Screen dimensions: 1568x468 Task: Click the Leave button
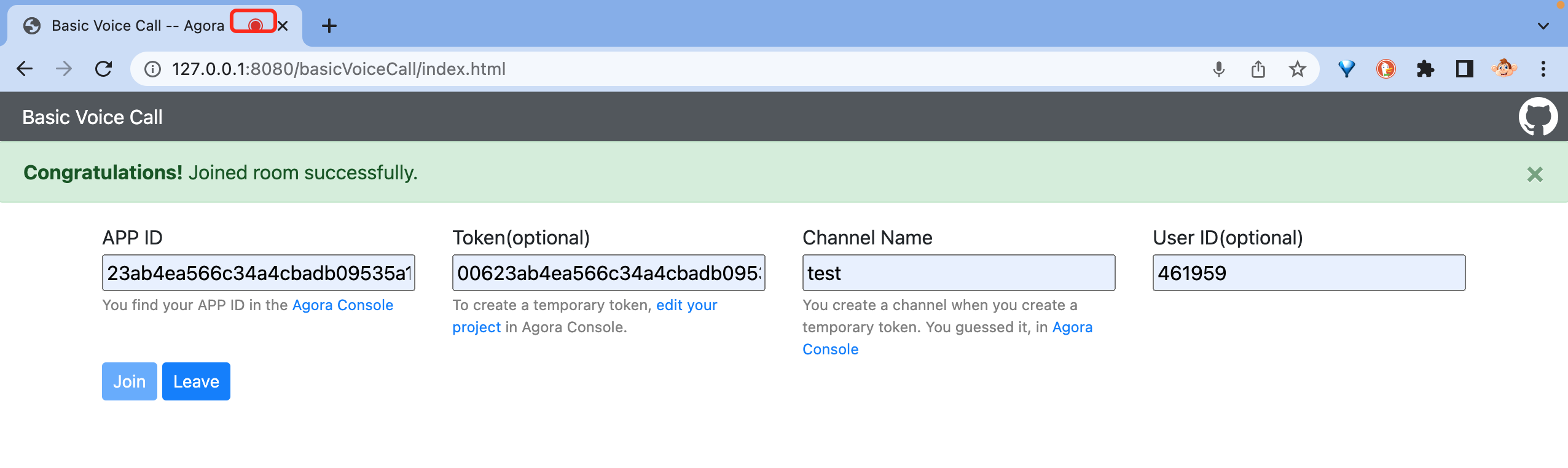point(196,381)
